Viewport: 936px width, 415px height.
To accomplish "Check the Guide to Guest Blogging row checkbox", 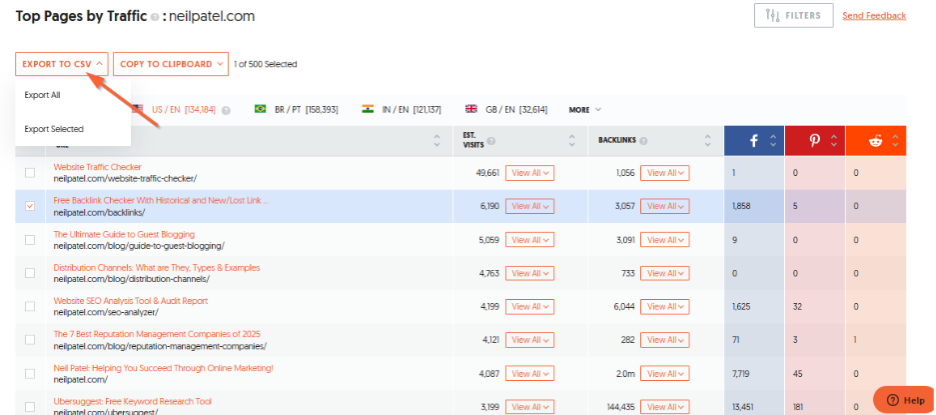I will coord(30,239).
